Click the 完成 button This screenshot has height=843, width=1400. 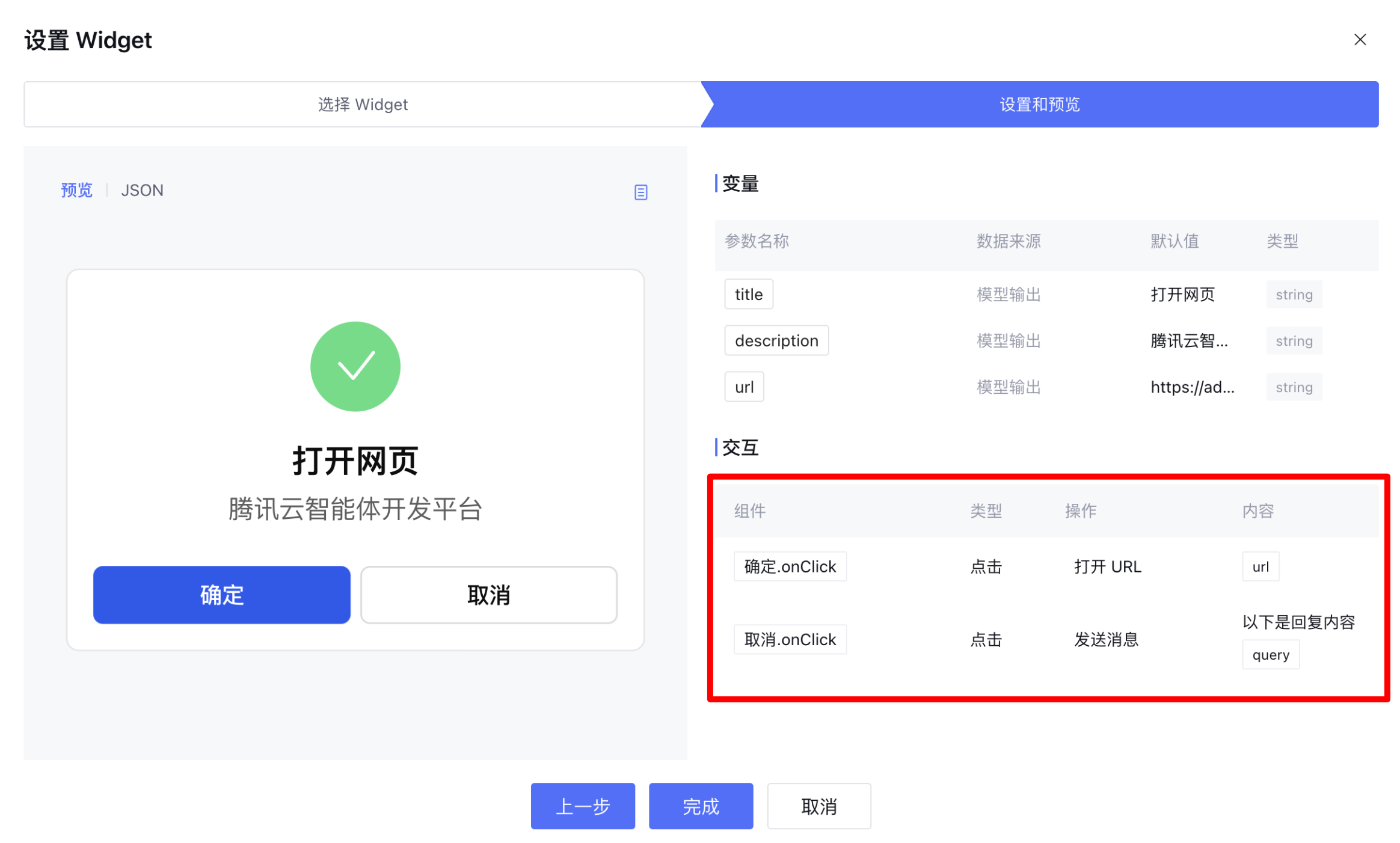[700, 806]
